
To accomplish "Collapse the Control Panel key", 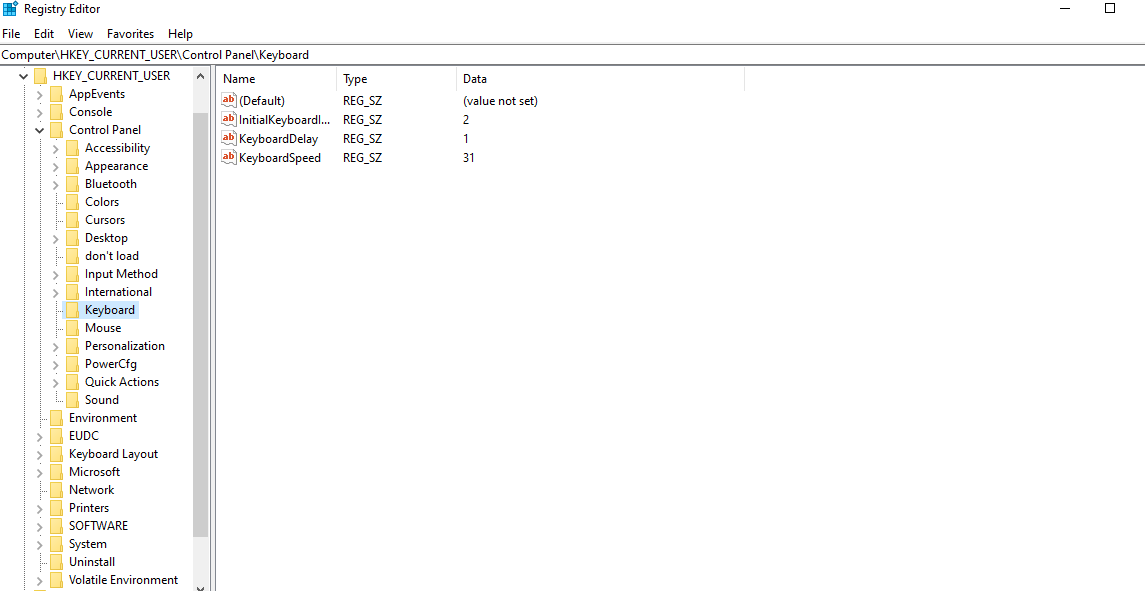I will click(x=39, y=130).
